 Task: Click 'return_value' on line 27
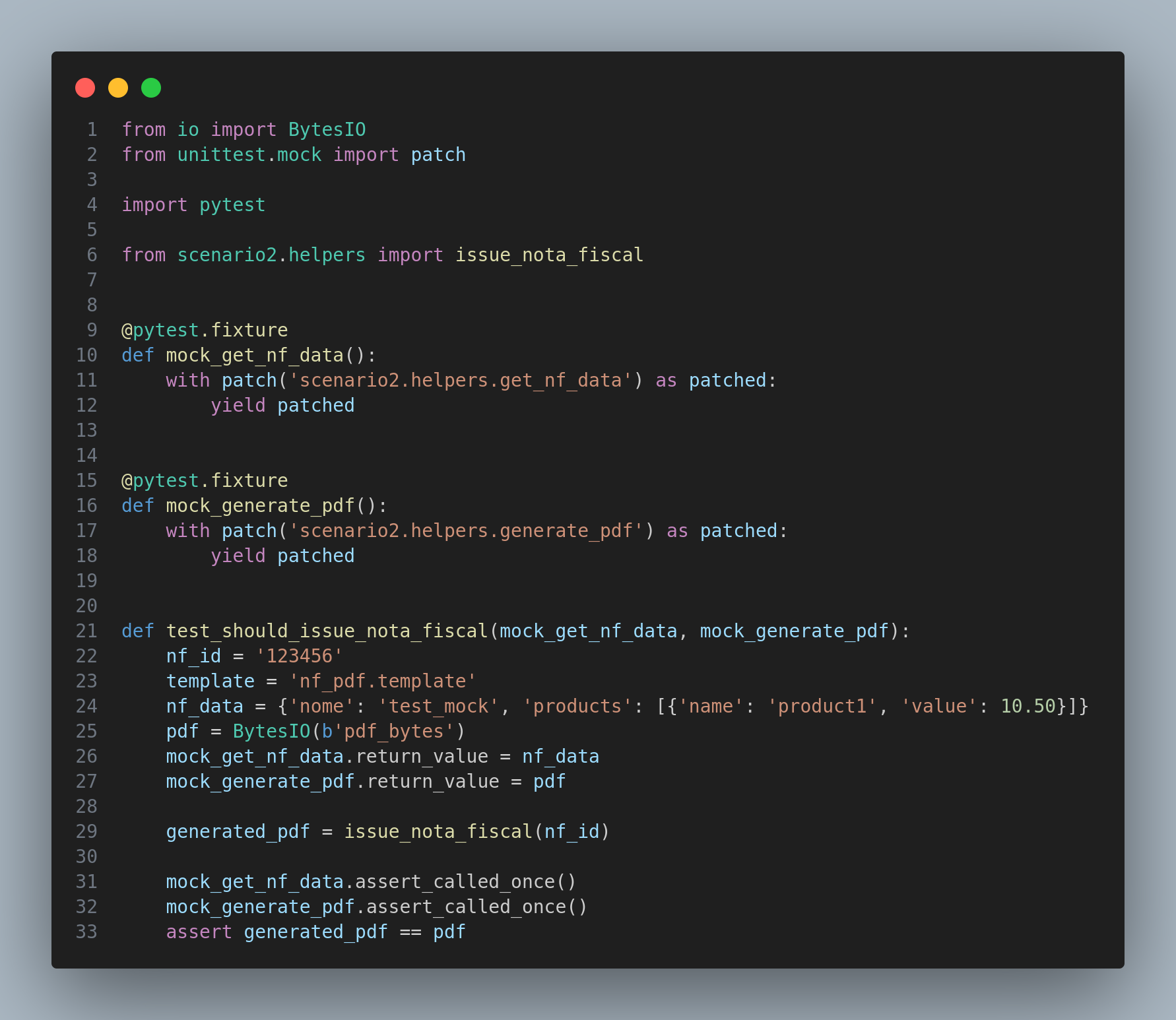point(433,781)
